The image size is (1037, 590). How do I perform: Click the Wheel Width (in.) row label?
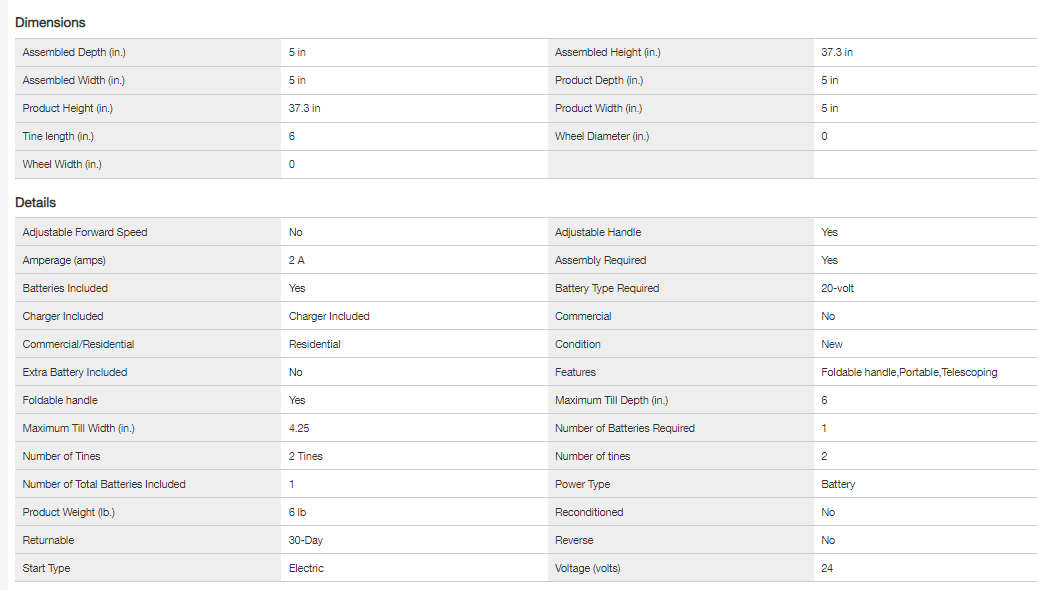62,164
